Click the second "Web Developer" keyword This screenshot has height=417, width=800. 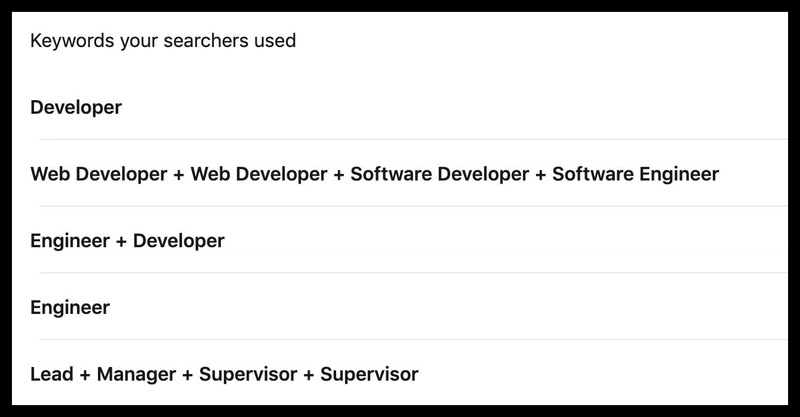tap(259, 174)
